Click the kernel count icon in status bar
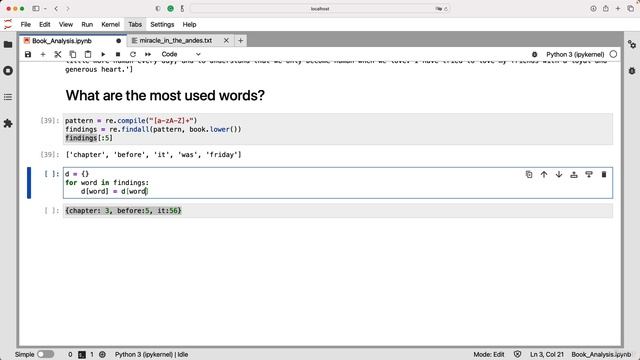This screenshot has width=640, height=360. coord(102,354)
